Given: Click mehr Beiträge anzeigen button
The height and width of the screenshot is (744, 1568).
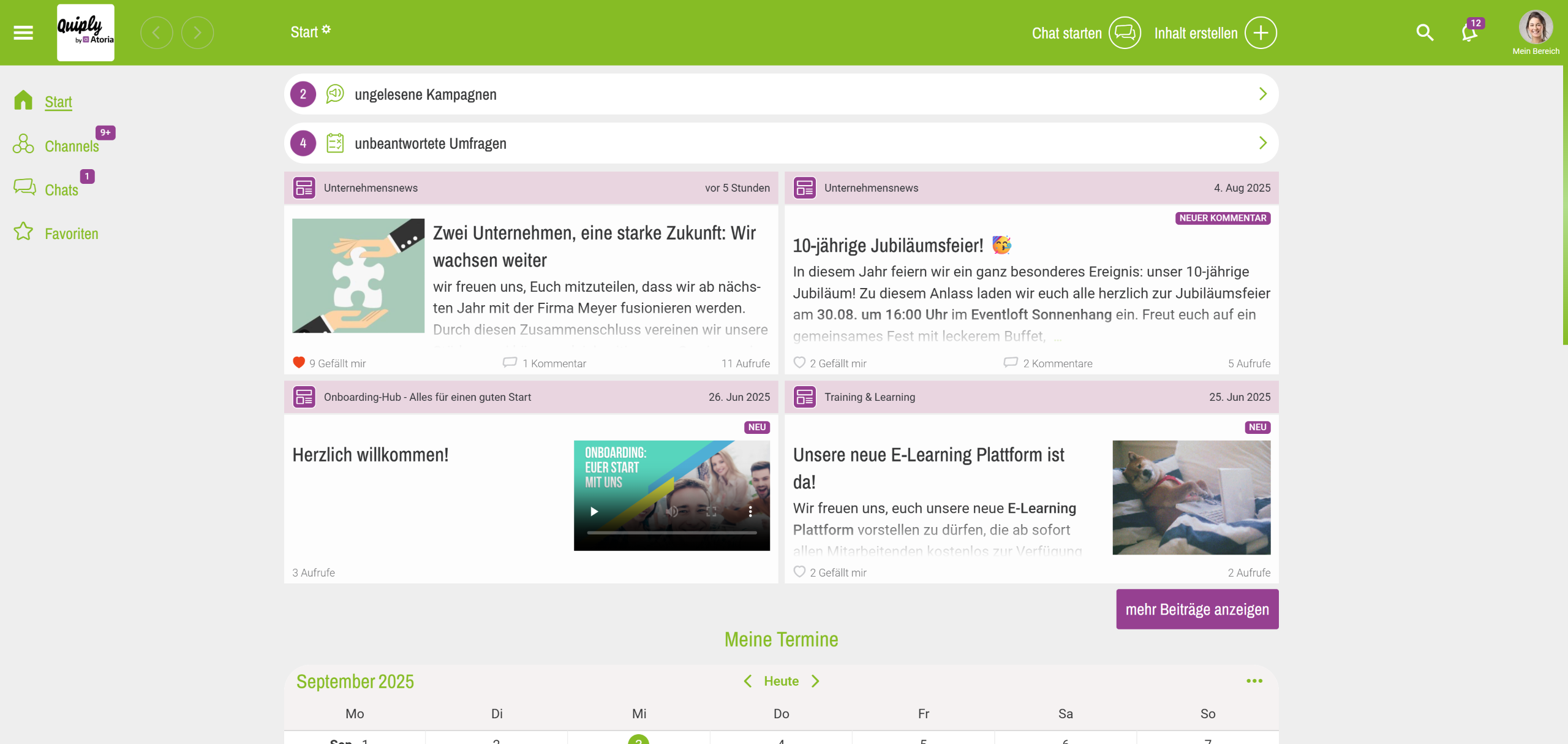Looking at the screenshot, I should tap(1197, 609).
